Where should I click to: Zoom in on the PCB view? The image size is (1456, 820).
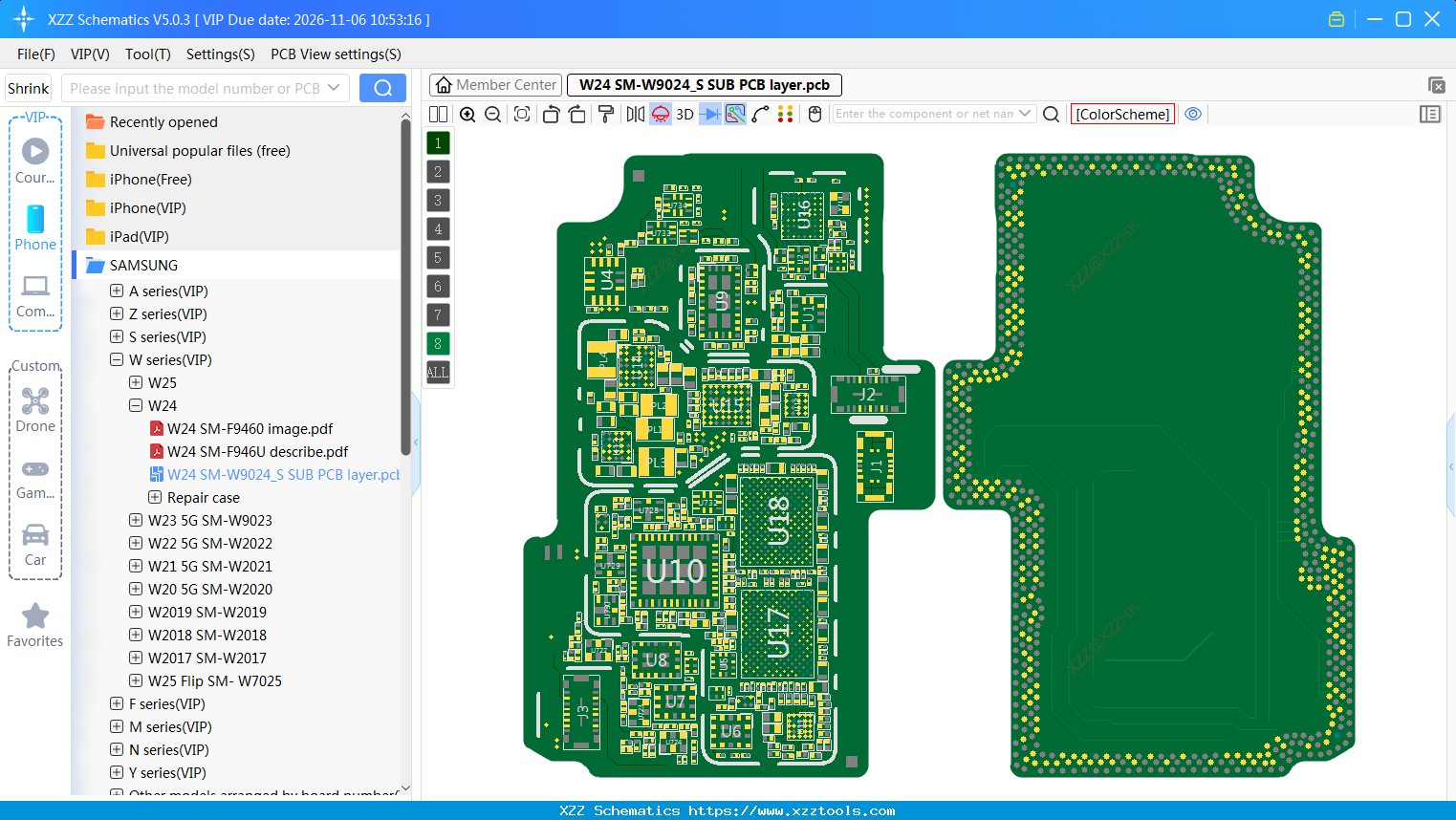click(467, 114)
